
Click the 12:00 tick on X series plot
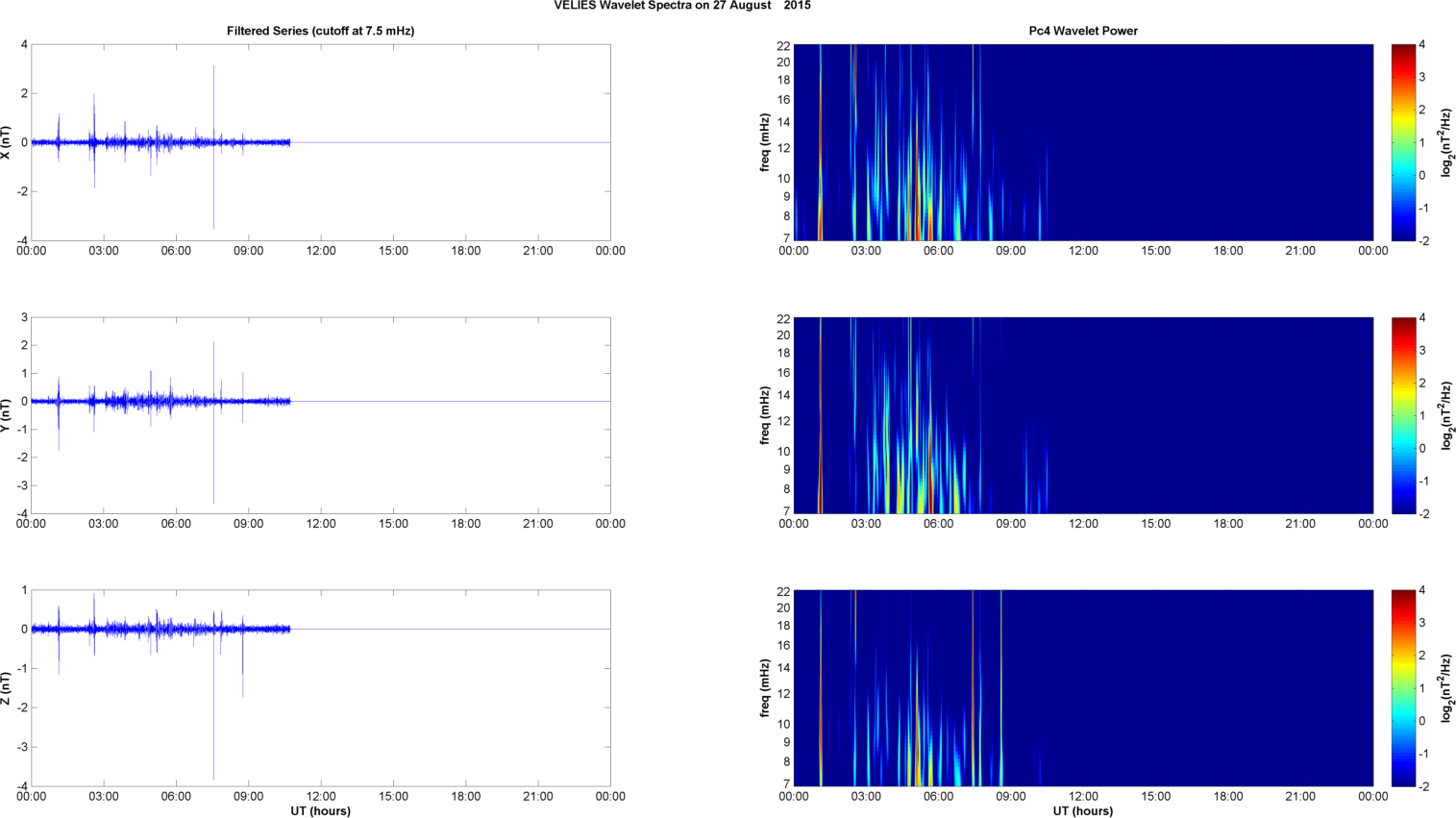click(x=321, y=251)
